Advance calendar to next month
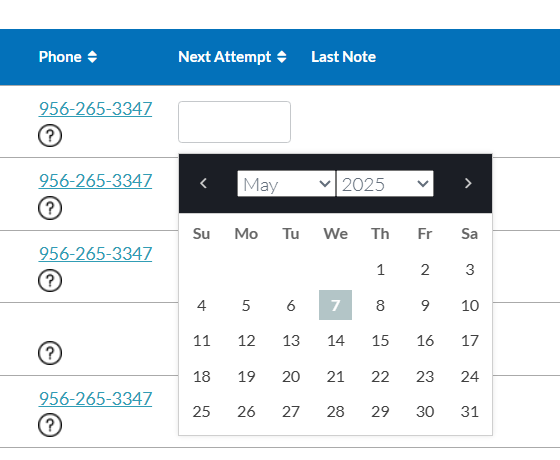 point(468,184)
